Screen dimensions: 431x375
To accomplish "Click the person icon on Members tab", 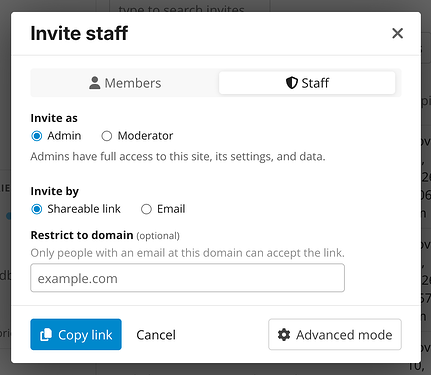I will pos(95,83).
